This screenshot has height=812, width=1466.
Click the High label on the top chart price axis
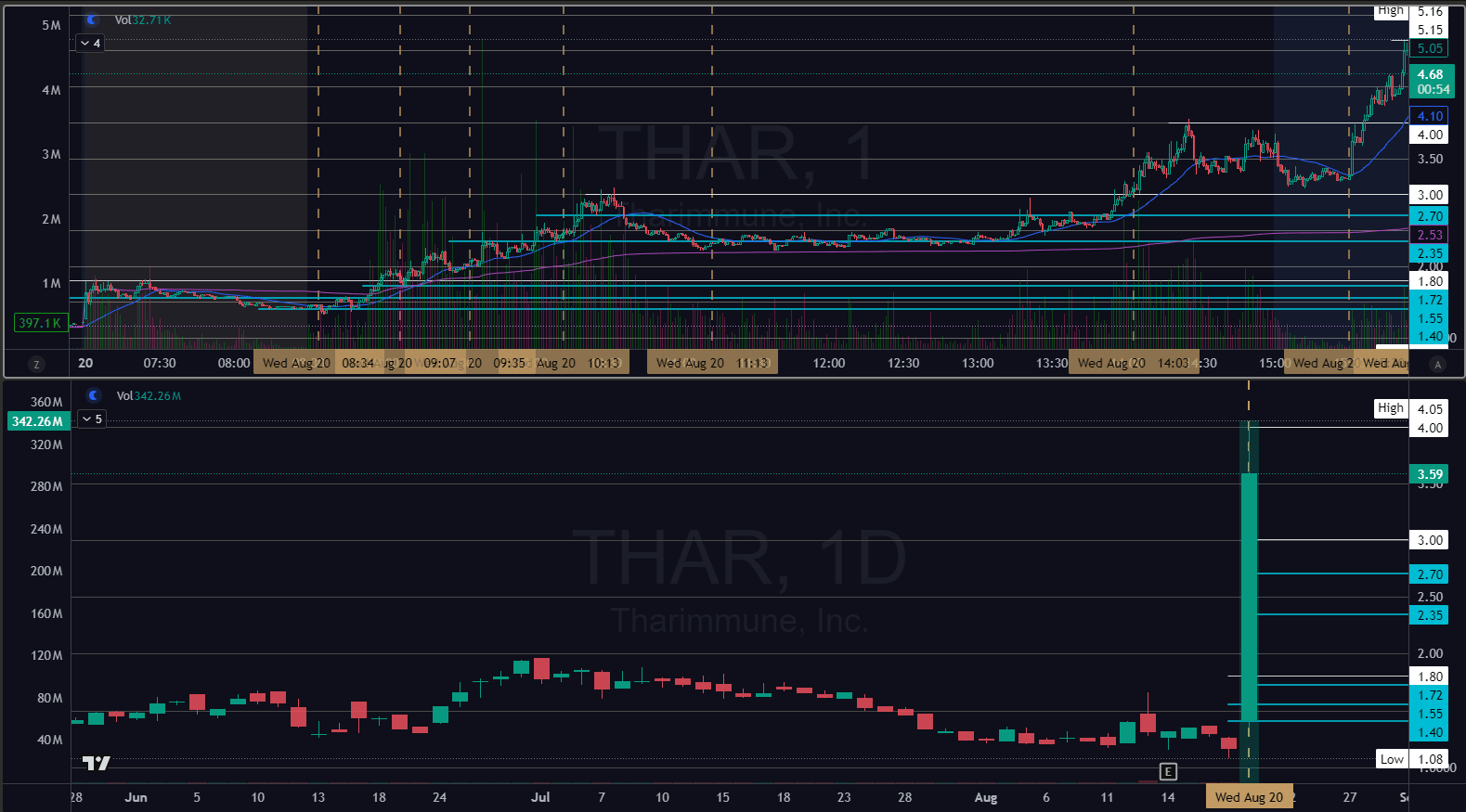[x=1391, y=10]
